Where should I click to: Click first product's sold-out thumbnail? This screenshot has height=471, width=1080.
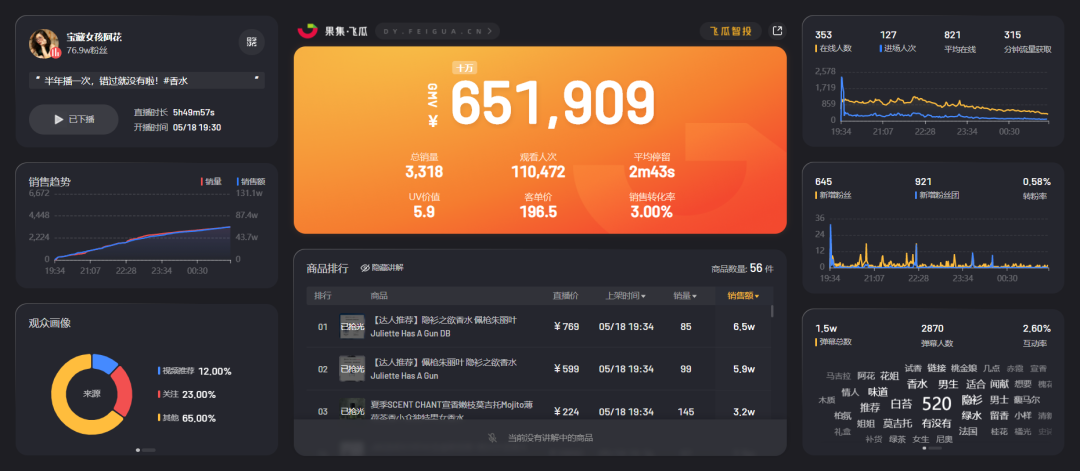pos(352,326)
